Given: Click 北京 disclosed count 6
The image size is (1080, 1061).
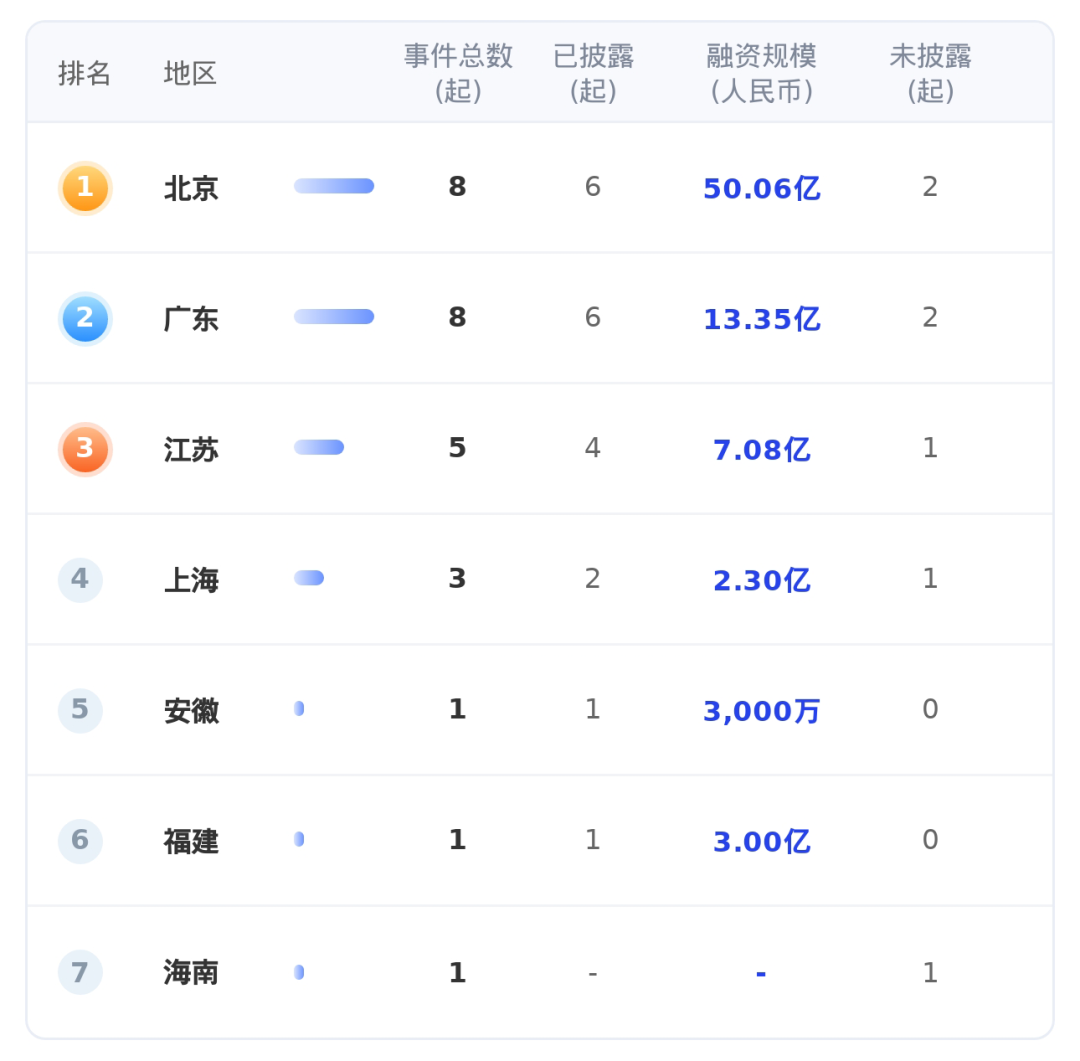Looking at the screenshot, I should [x=592, y=186].
